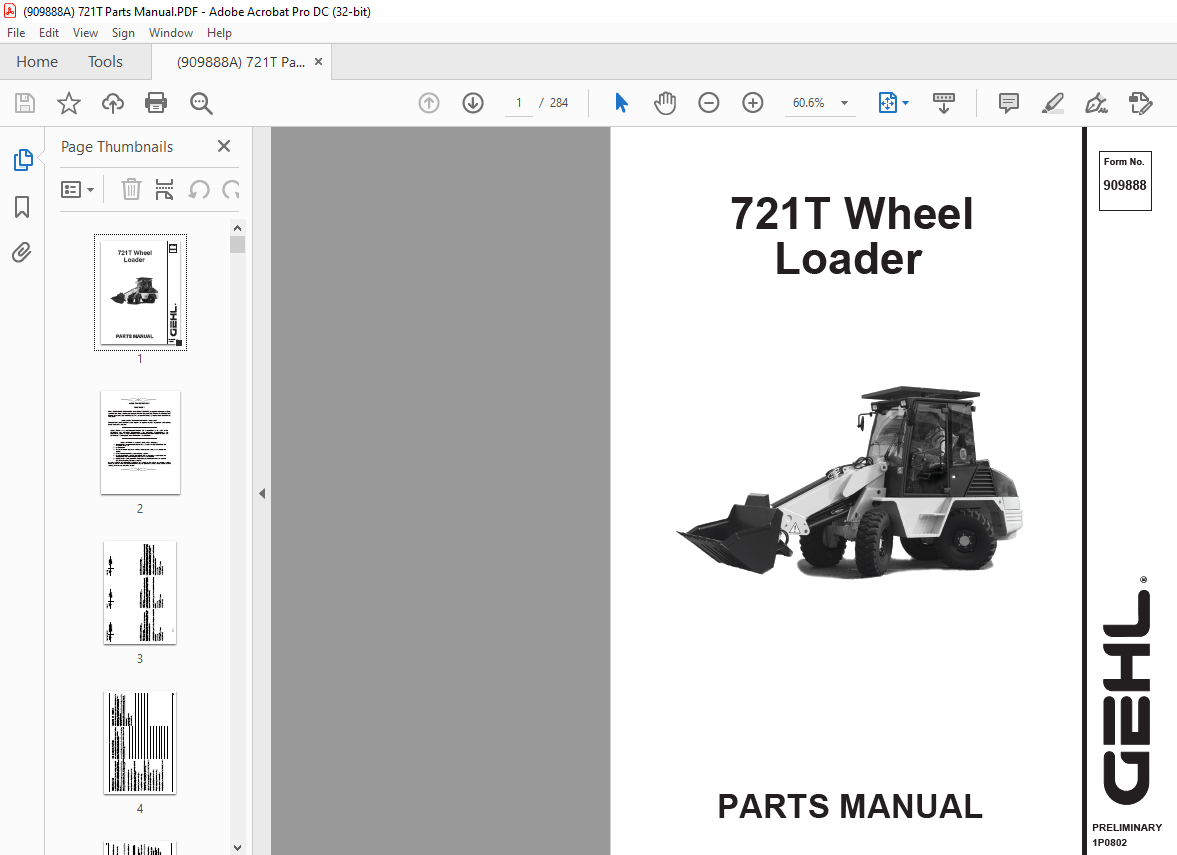Select the arrow selection tool

621,103
